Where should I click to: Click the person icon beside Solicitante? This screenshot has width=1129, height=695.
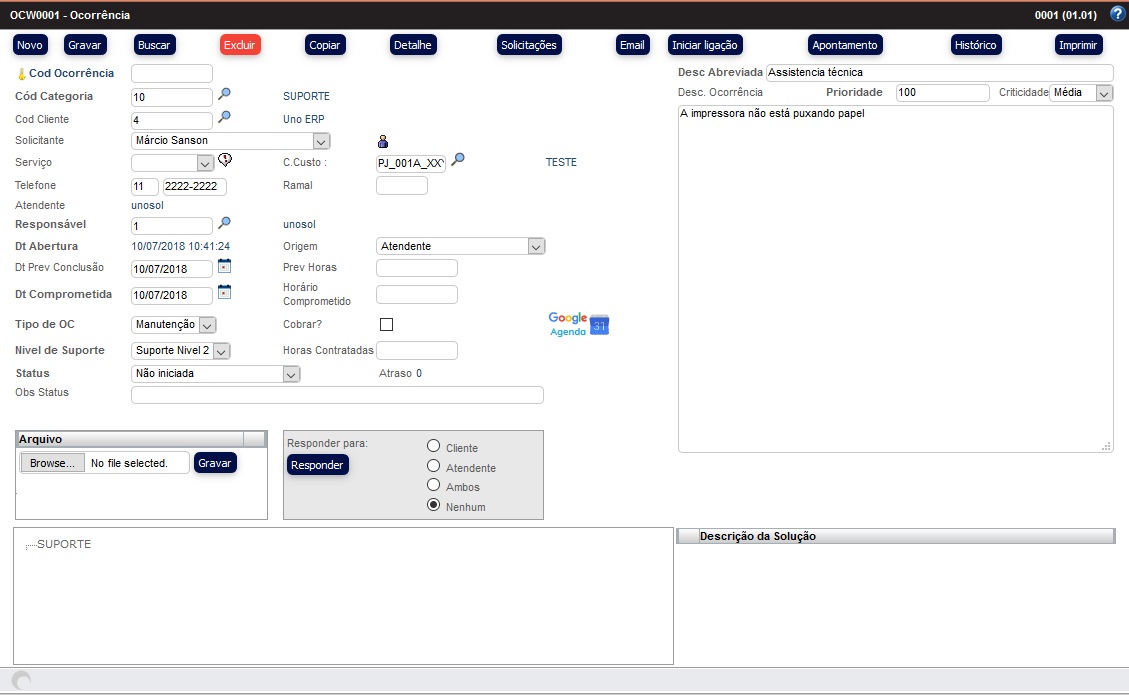click(x=383, y=141)
